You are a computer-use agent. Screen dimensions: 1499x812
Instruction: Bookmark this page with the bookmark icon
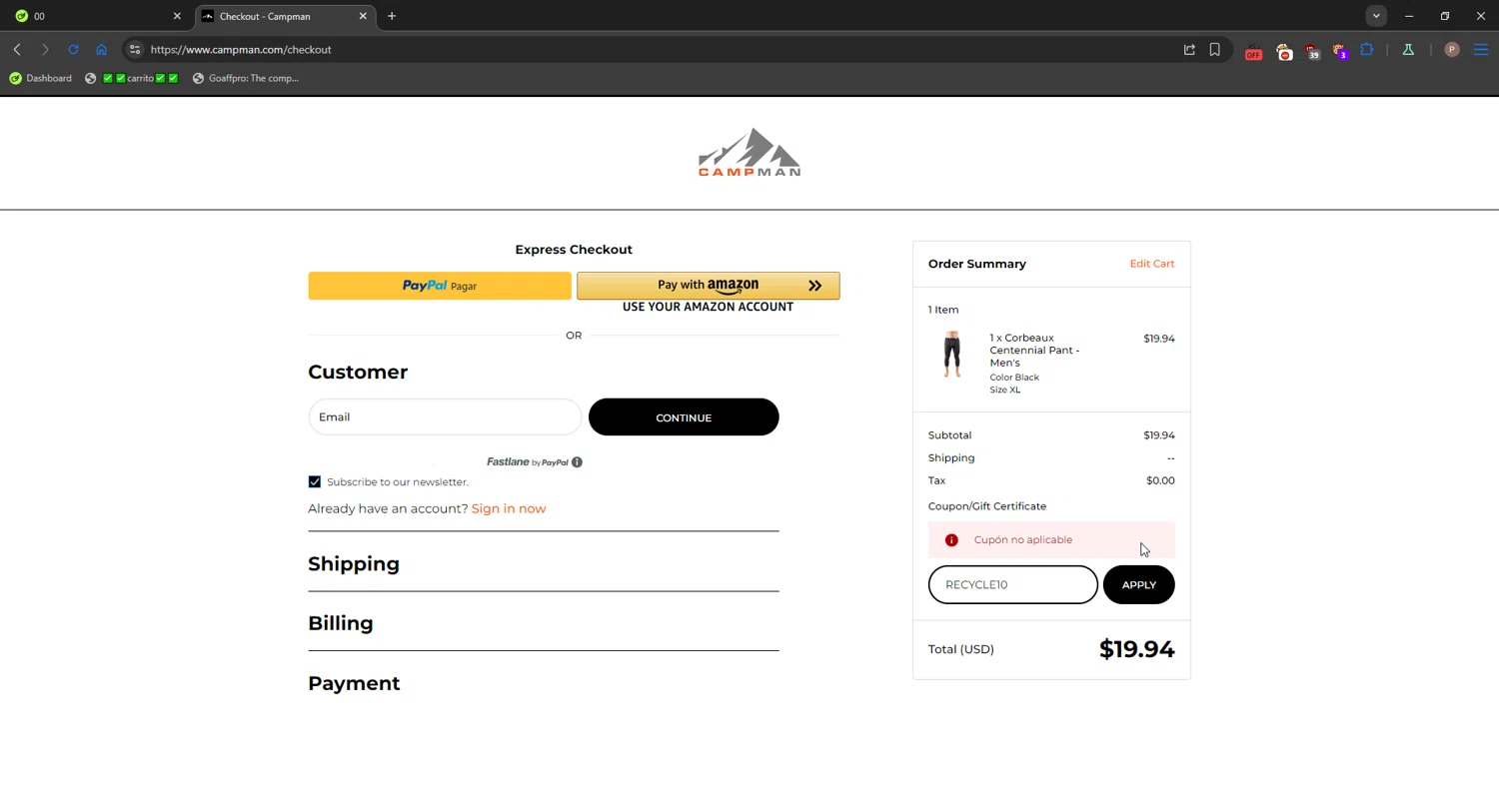[x=1215, y=49]
